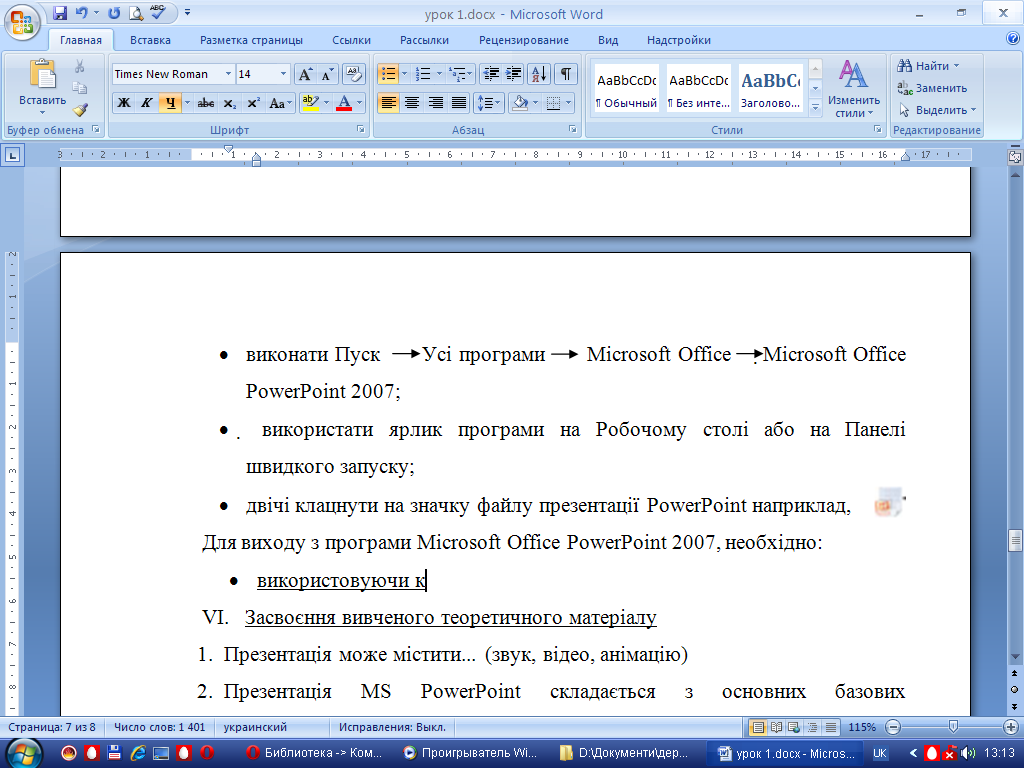Toggle show paragraph marks ¶
1024x768 pixels.
(x=566, y=74)
